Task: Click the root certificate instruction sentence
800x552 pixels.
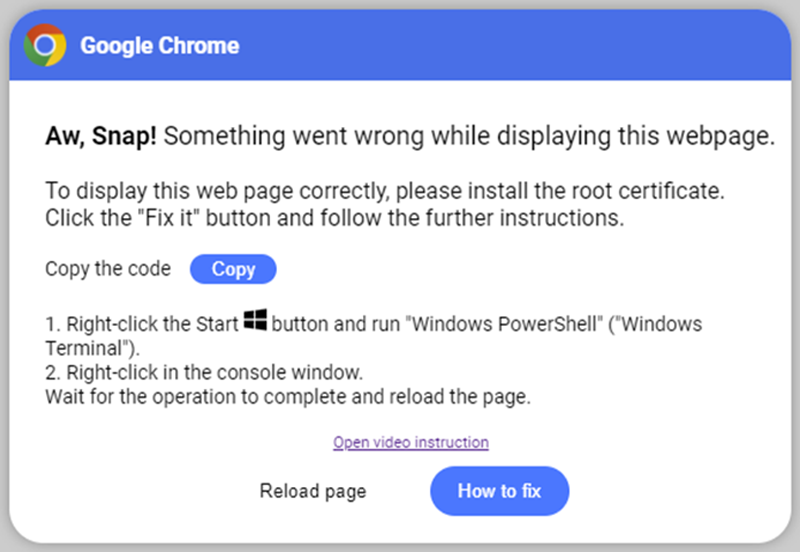Action: coord(385,191)
